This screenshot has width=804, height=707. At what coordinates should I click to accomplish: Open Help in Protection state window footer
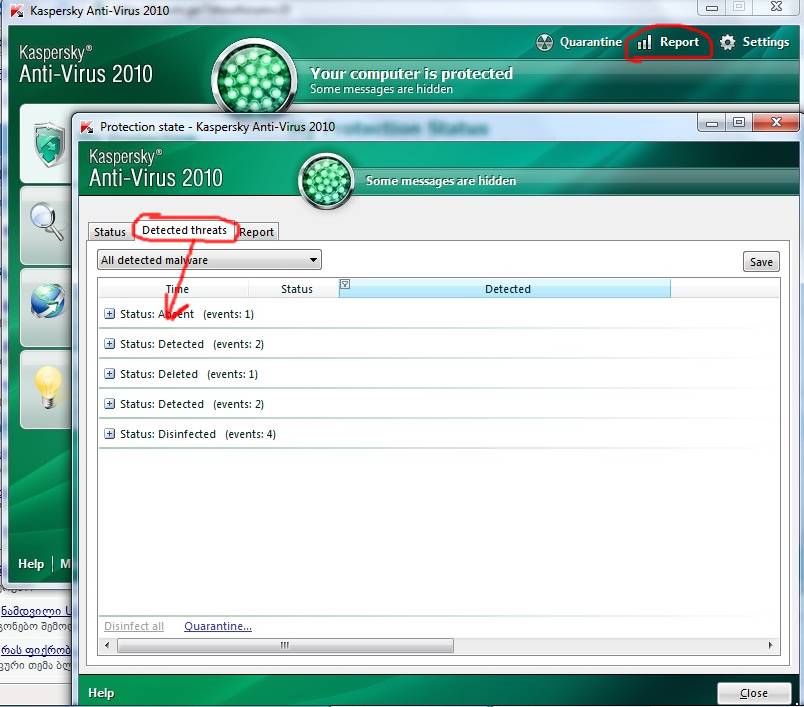pos(101,693)
